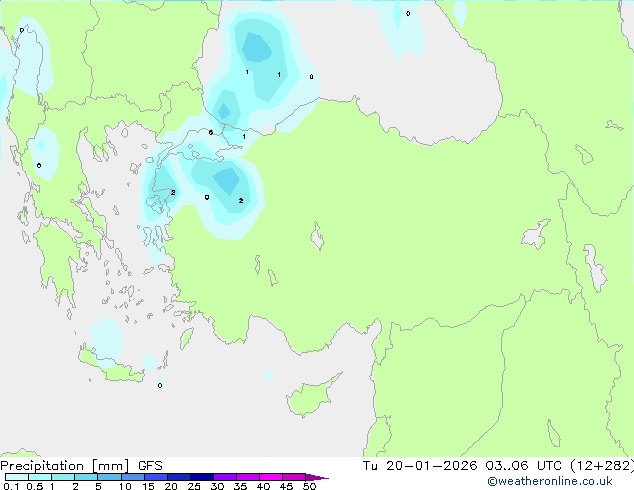Image resolution: width=634 pixels, height=490 pixels.
Task: Click the 'GFS' model label
Action: (x=150, y=466)
